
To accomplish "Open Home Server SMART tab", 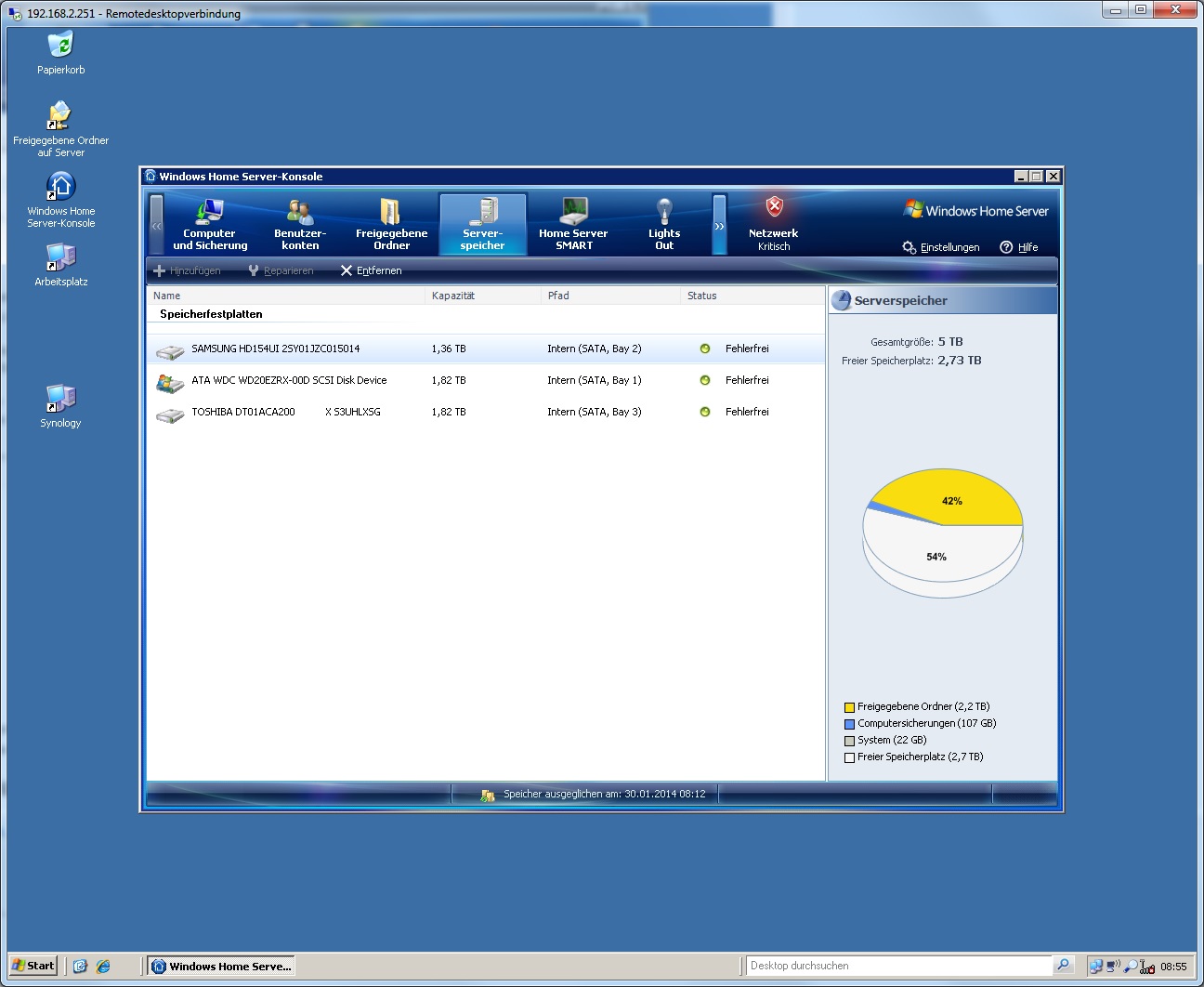I will [573, 224].
